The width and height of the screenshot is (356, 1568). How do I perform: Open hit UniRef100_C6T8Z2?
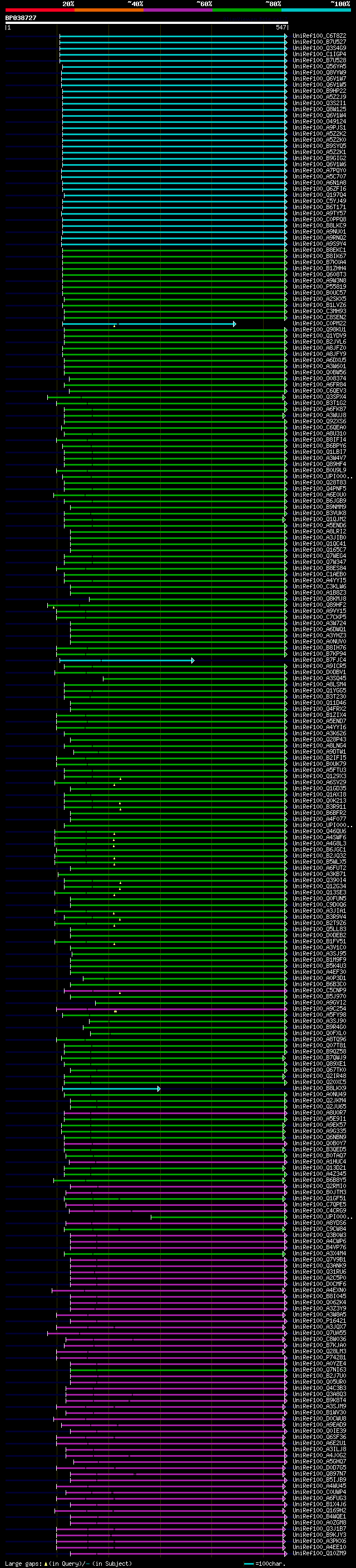pos(319,36)
